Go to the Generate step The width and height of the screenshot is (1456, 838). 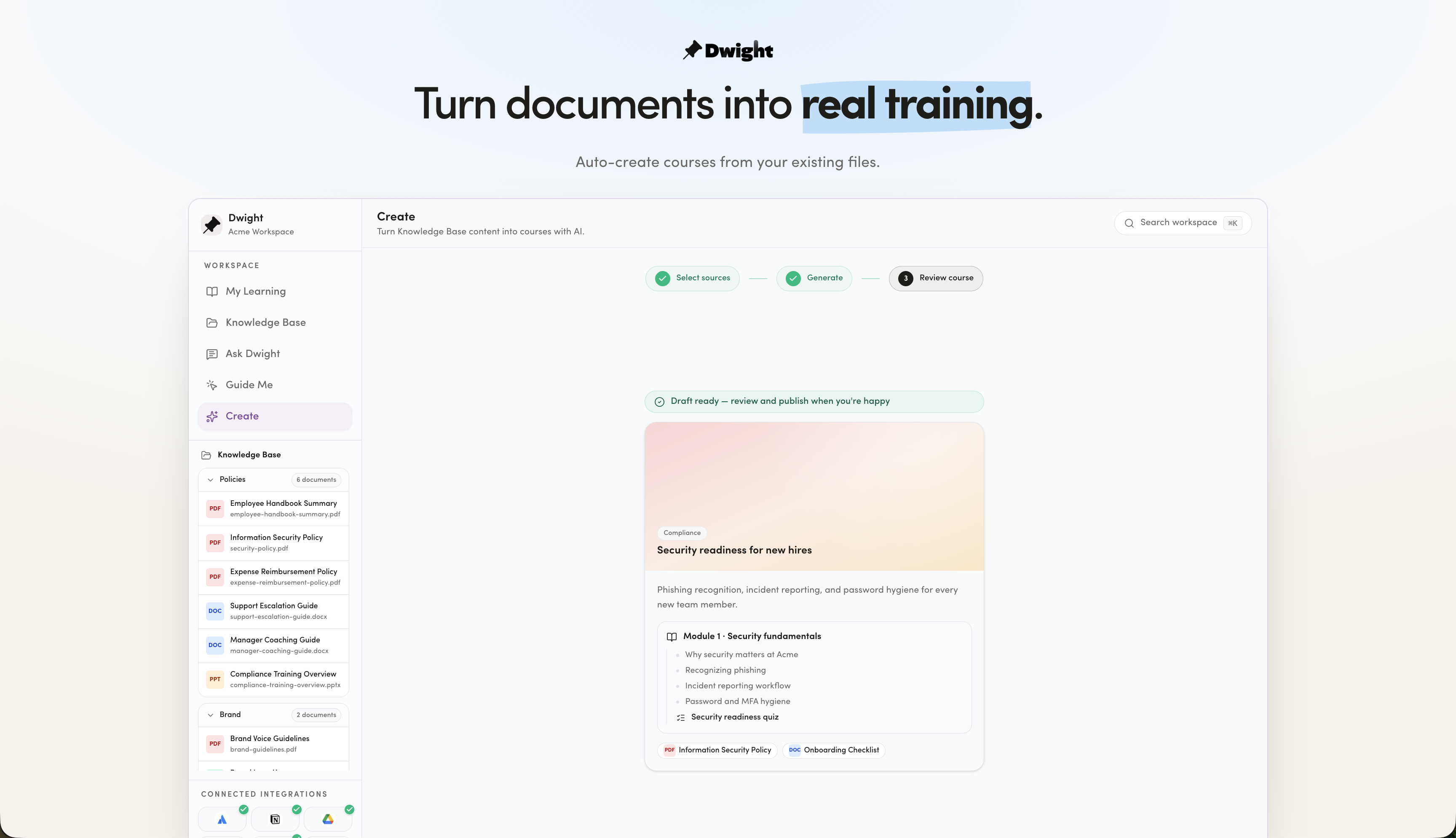[814, 279]
